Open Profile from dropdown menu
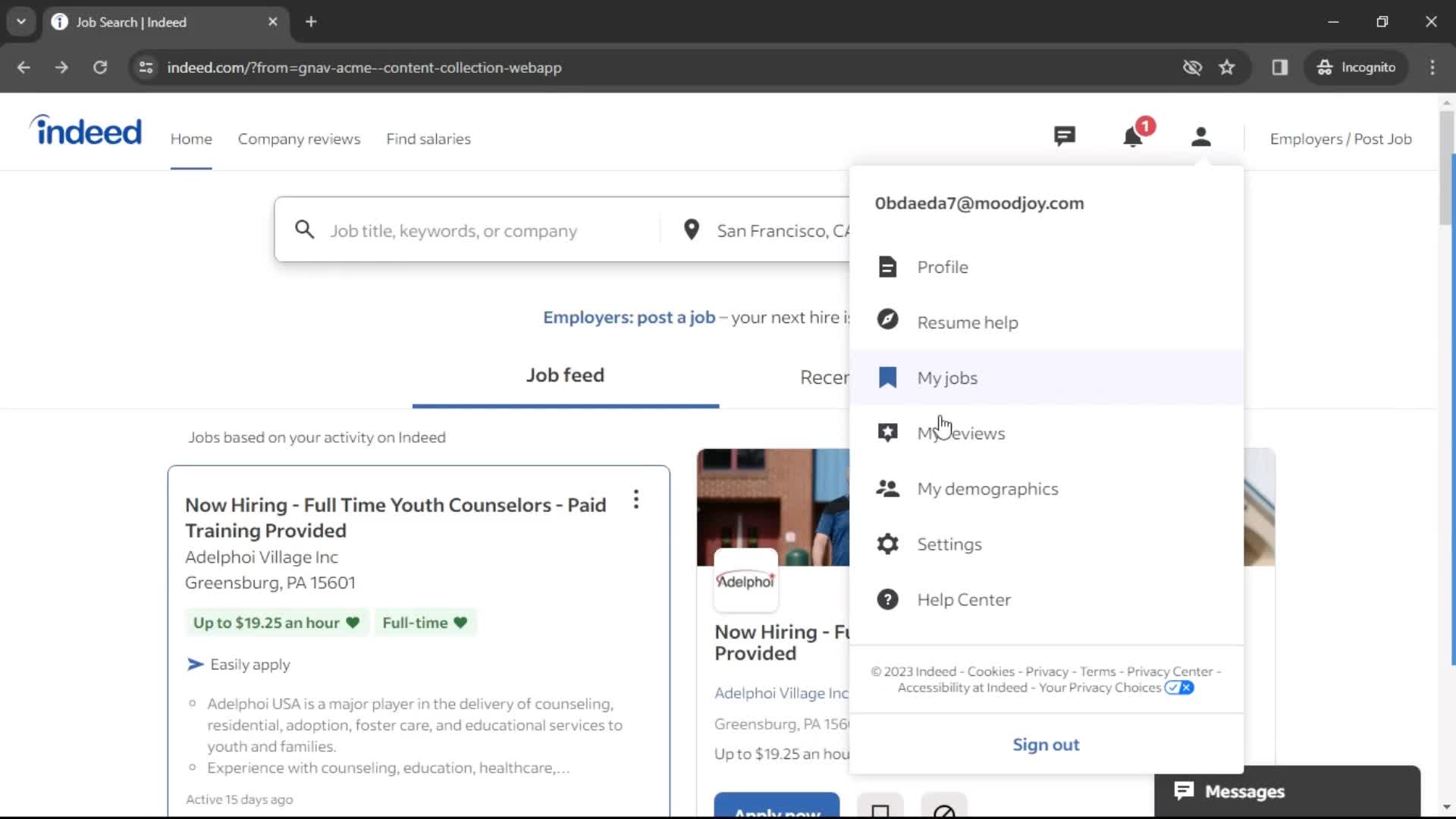The image size is (1456, 819). pyautogui.click(x=942, y=266)
